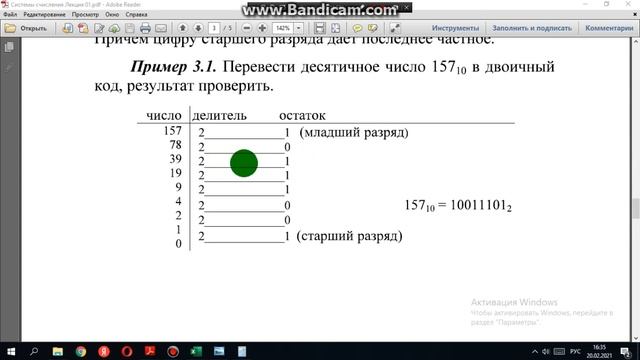Click the number 157 in the число column
The width and height of the screenshot is (640, 360).
(x=173, y=131)
